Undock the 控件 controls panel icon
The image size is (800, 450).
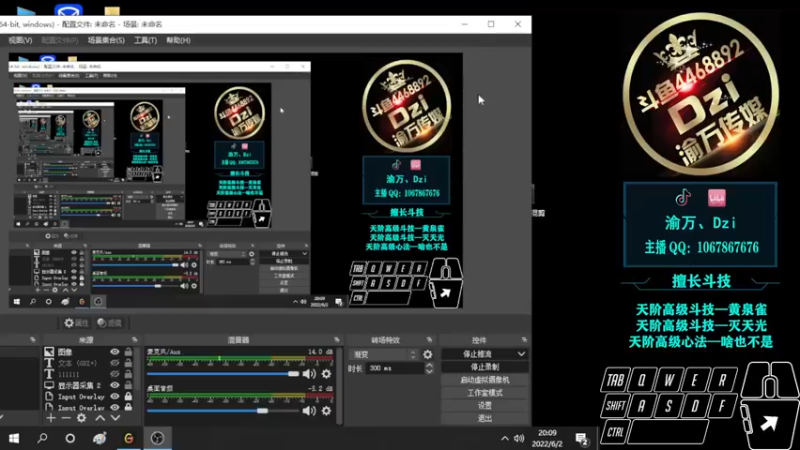pos(524,340)
